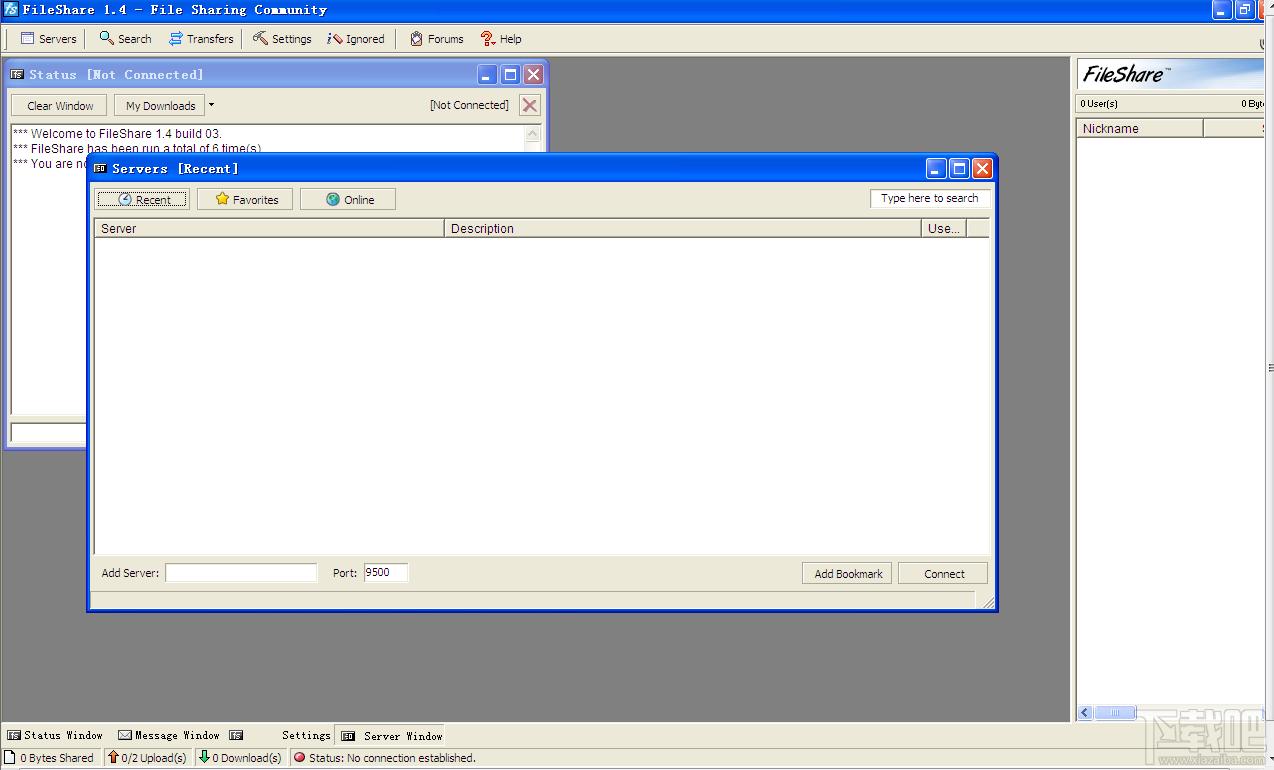
Task: Click the Status window scrollbar up arrow
Action: pyautogui.click(x=532, y=133)
